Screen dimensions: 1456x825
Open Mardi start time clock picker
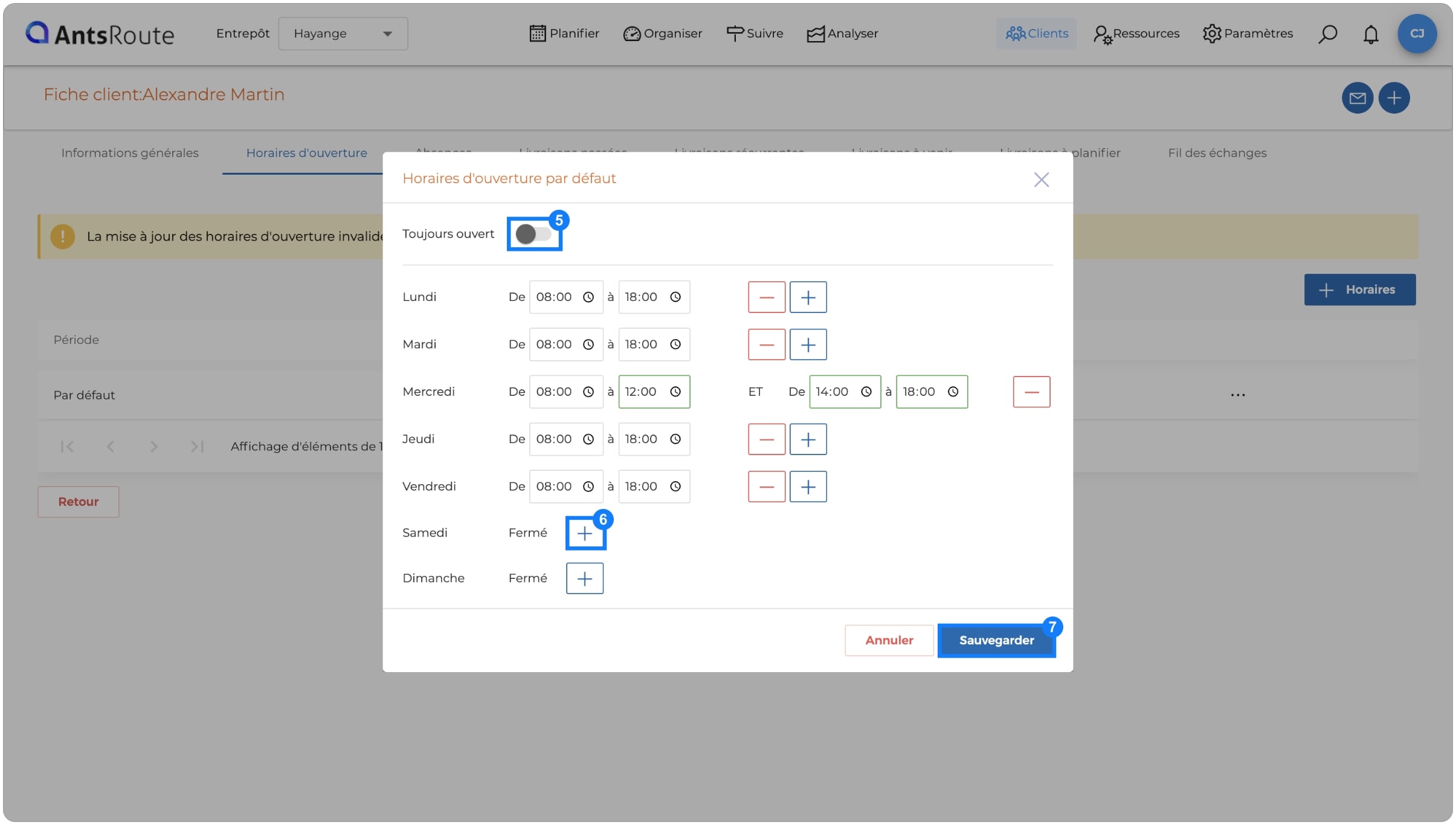pyautogui.click(x=588, y=345)
